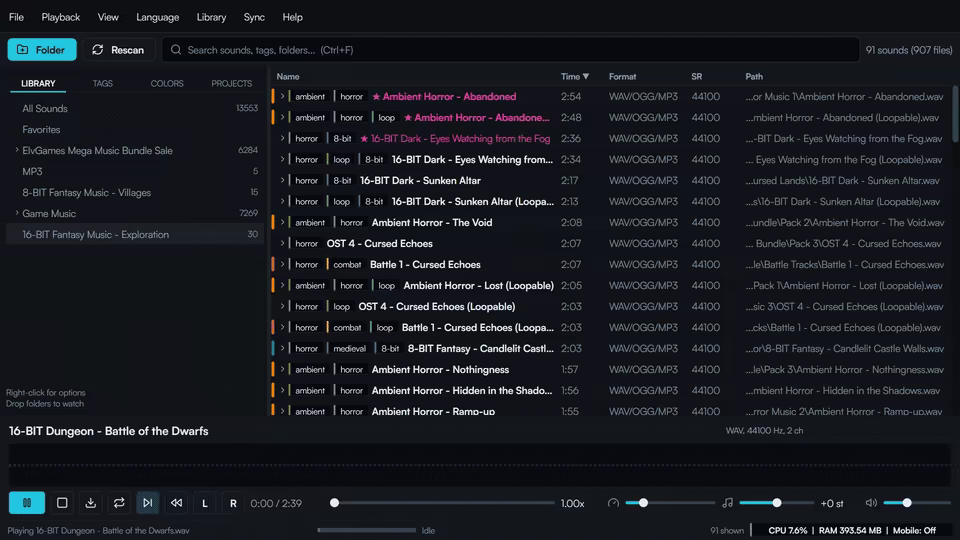Sort by the Format column header
Viewport: 960px width, 540px height.
coord(622,77)
